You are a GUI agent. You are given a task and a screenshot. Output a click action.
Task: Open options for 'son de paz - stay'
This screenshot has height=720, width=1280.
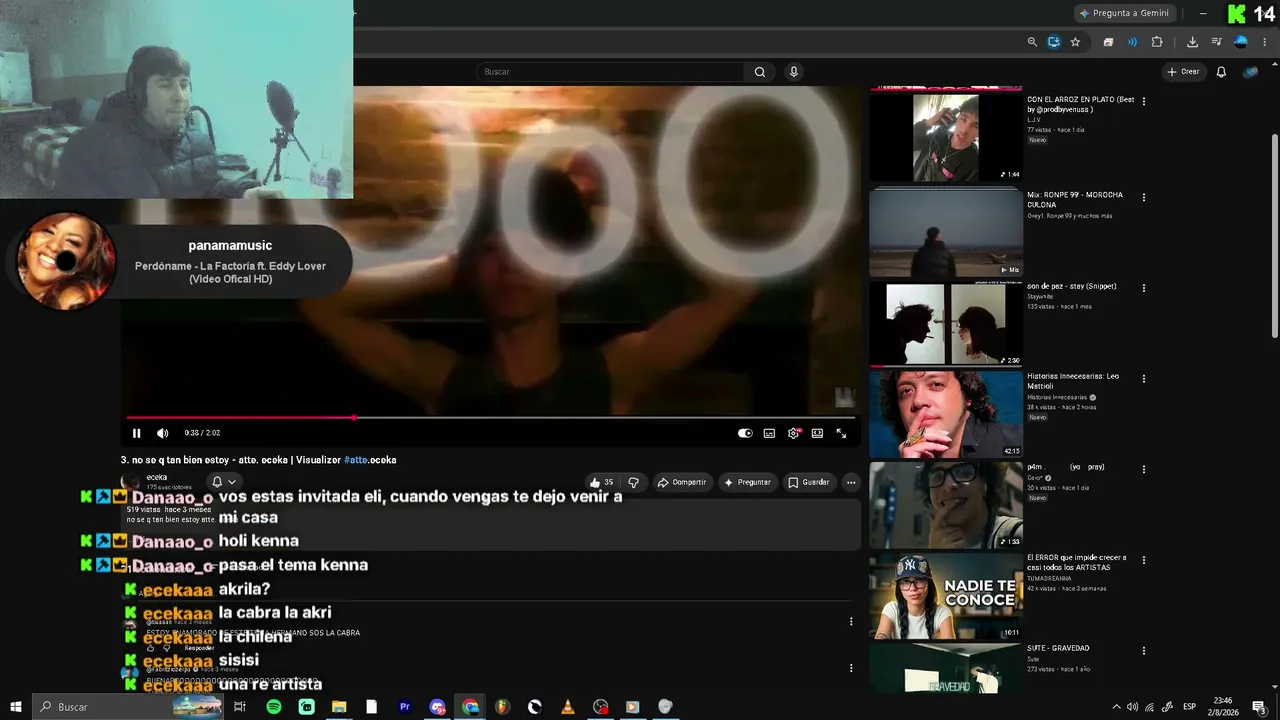(x=1144, y=288)
